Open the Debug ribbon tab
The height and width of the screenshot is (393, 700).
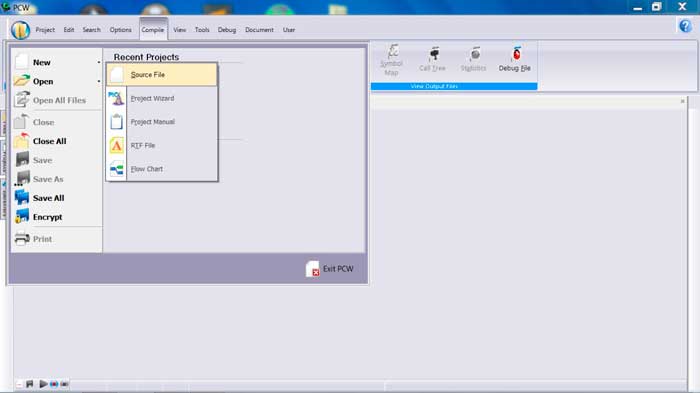(227, 30)
